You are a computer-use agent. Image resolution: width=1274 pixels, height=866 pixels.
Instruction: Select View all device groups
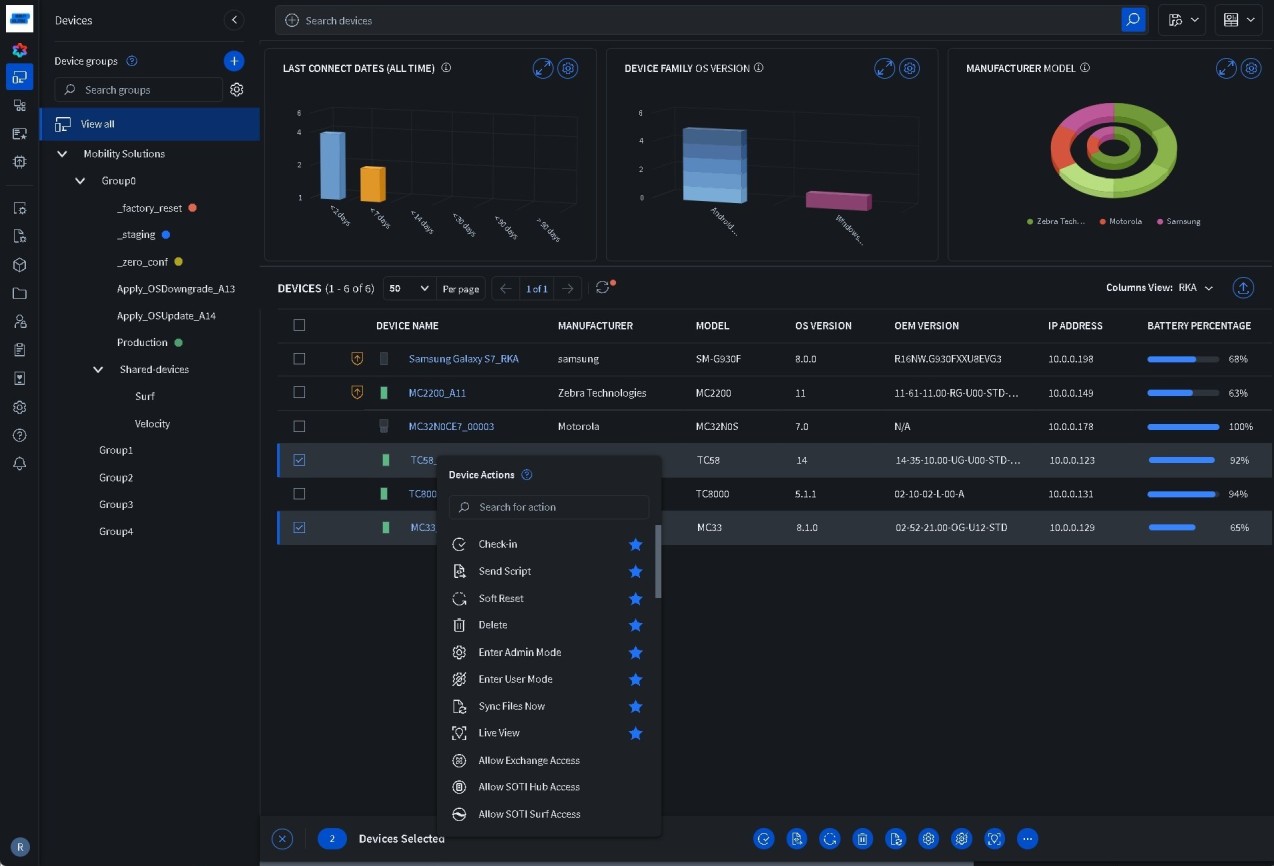pos(98,124)
